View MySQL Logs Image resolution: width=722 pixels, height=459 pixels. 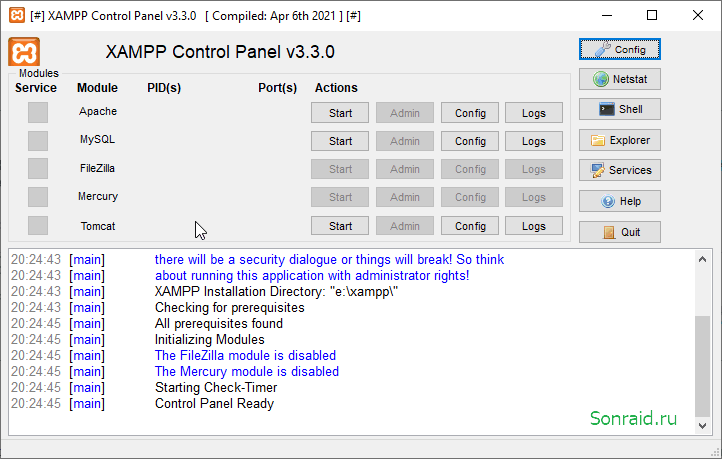click(x=534, y=141)
